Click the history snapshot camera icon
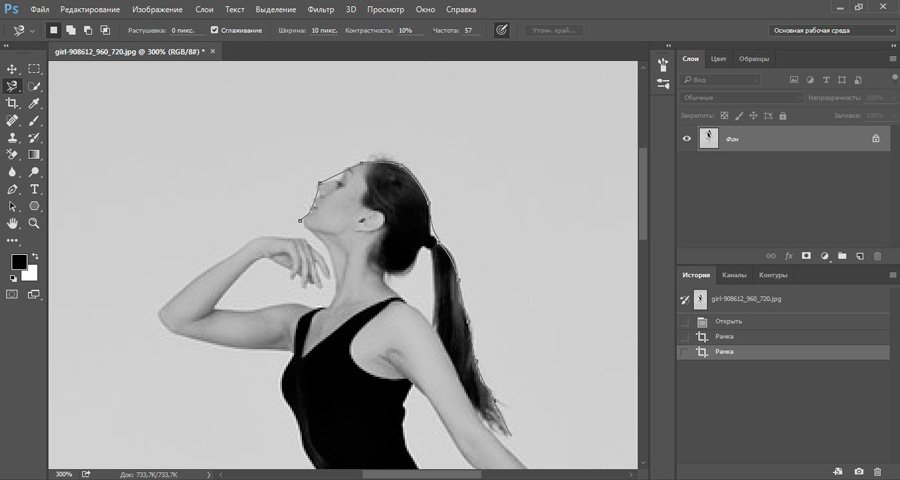The width and height of the screenshot is (900, 480). click(x=859, y=470)
